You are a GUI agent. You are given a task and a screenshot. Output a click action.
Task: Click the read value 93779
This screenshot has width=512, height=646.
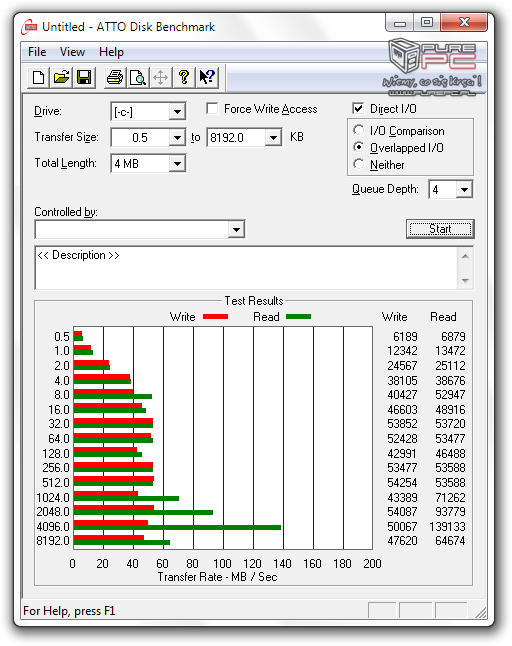coord(450,512)
